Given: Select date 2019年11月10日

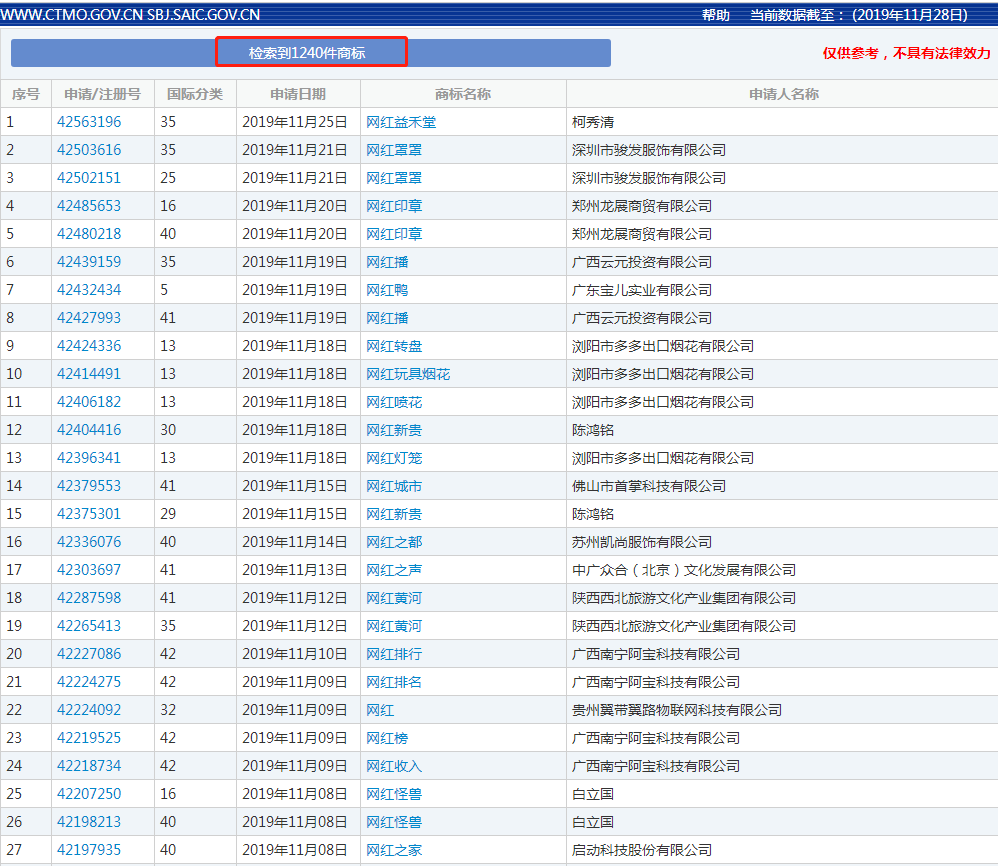Looking at the screenshot, I should tap(295, 653).
